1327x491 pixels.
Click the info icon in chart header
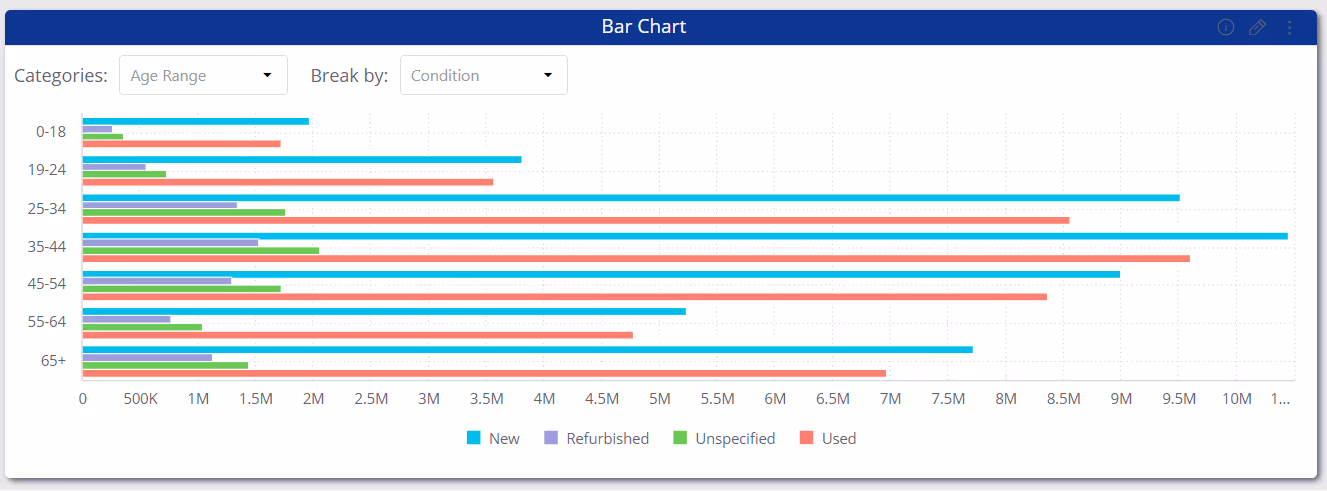click(x=1225, y=27)
